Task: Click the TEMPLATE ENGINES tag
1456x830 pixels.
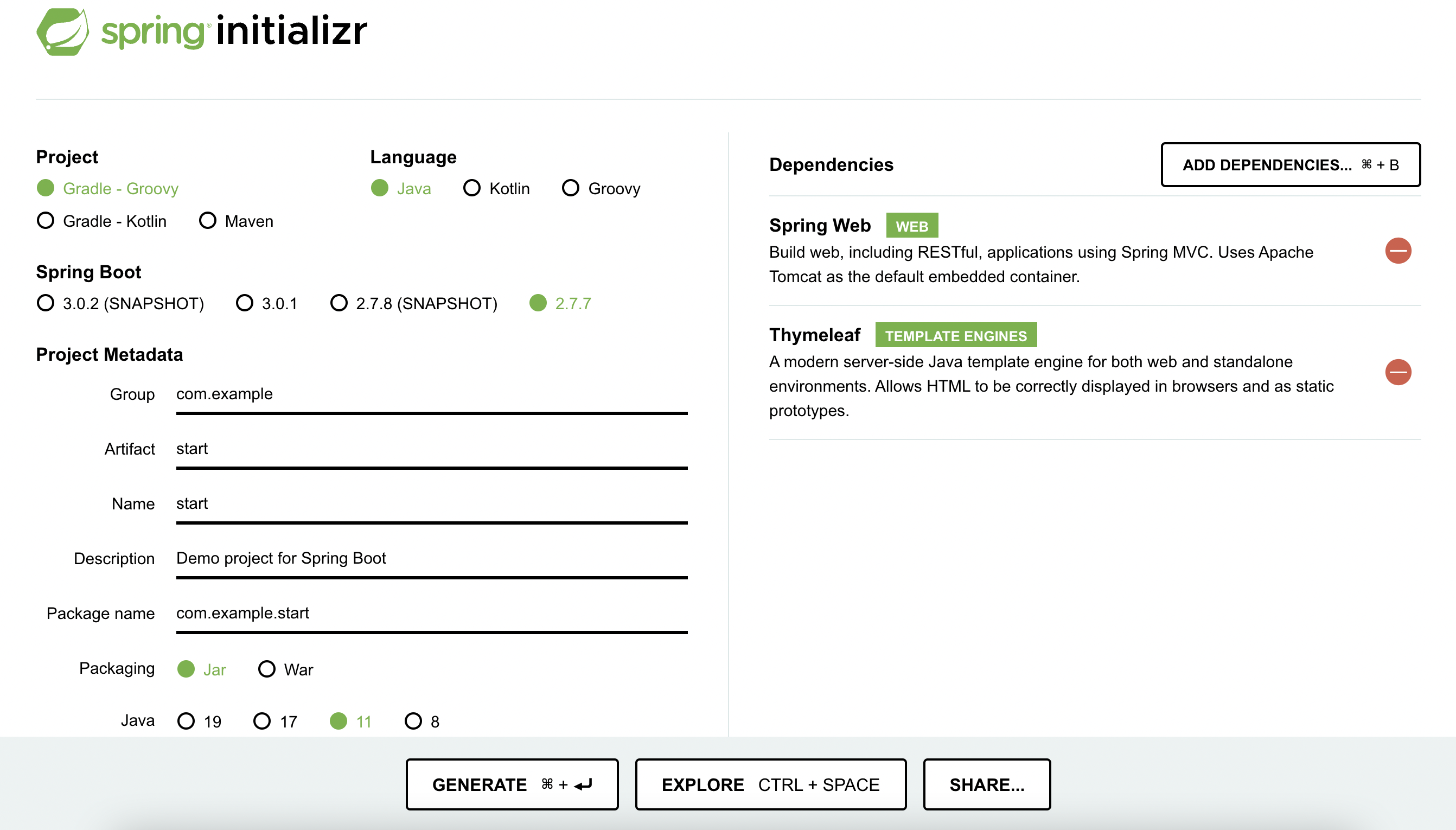Action: (x=956, y=335)
